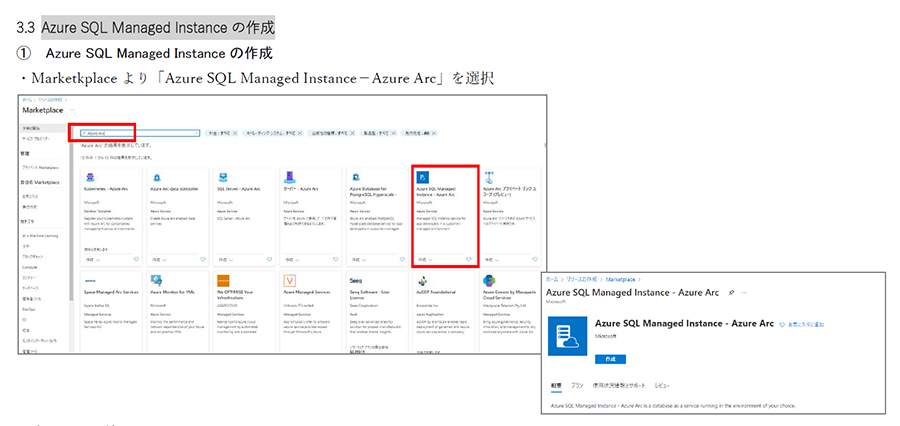
Task: Switch to the プラン tab
Action: [x=577, y=385]
